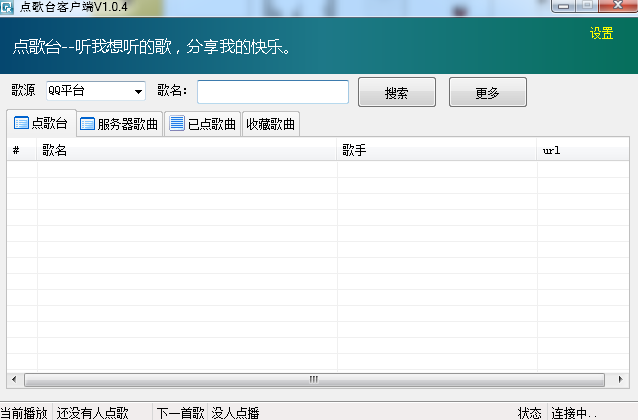Click the 点歌台 tab icon

[21, 124]
